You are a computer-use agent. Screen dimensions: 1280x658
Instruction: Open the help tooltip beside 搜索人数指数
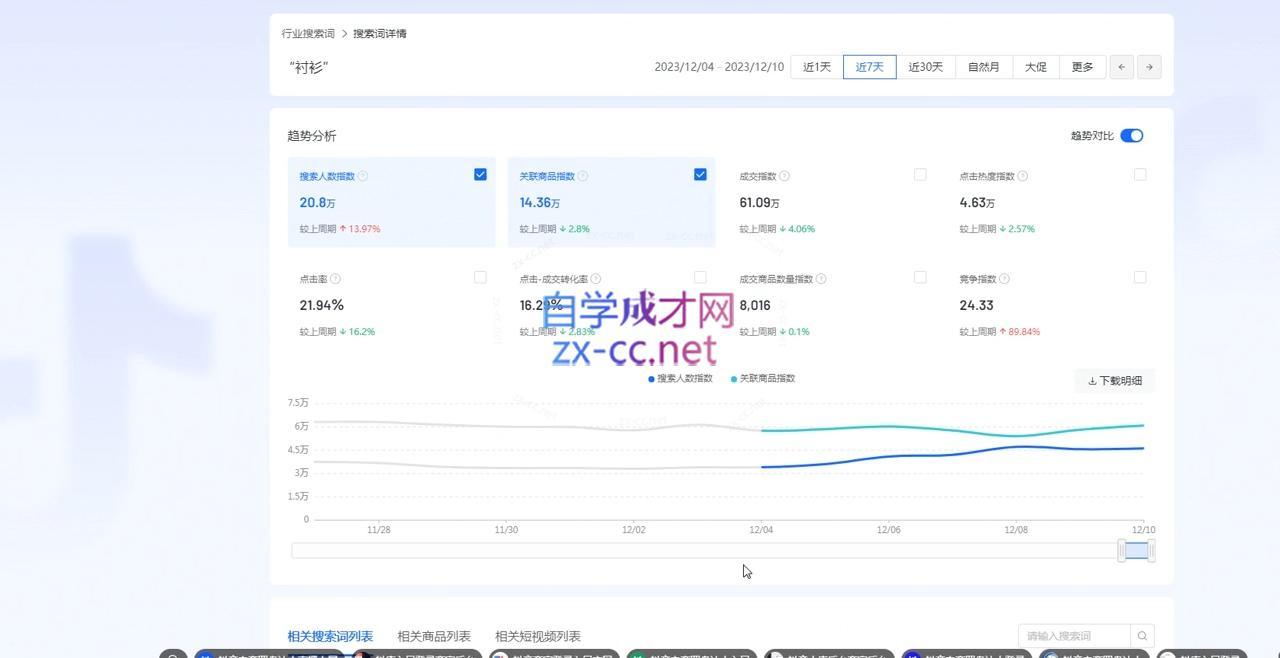click(361, 175)
